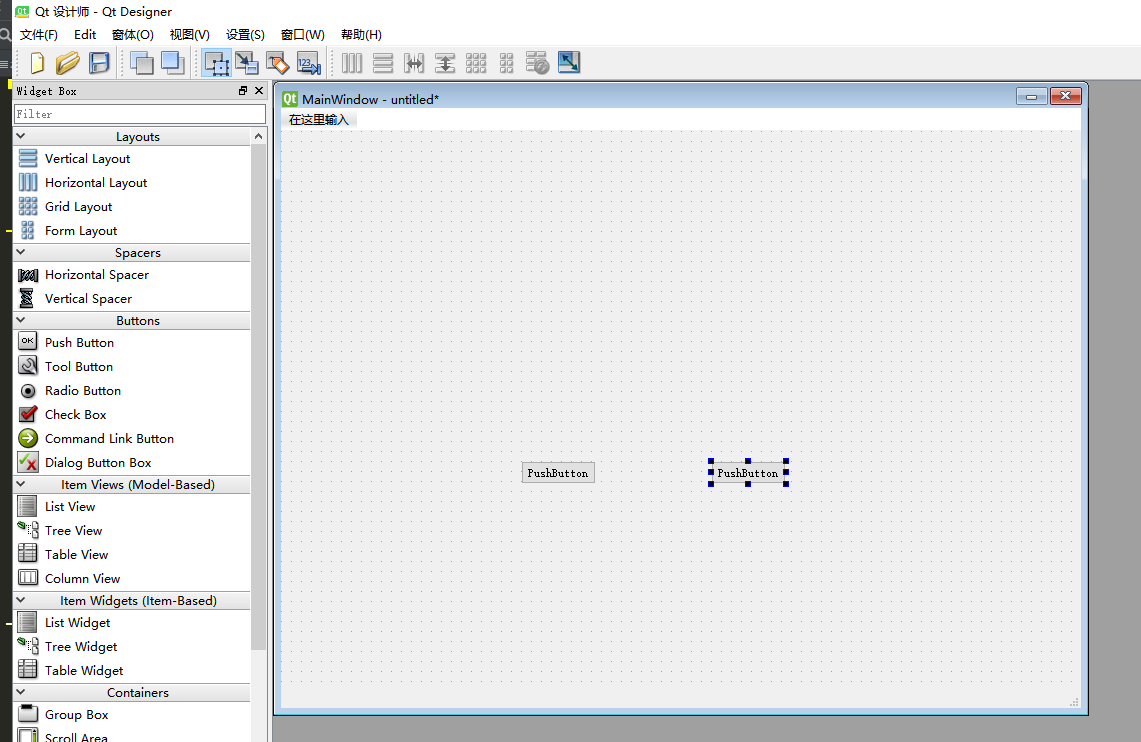Click the Open form folder icon
This screenshot has height=742, width=1141.
click(68, 63)
